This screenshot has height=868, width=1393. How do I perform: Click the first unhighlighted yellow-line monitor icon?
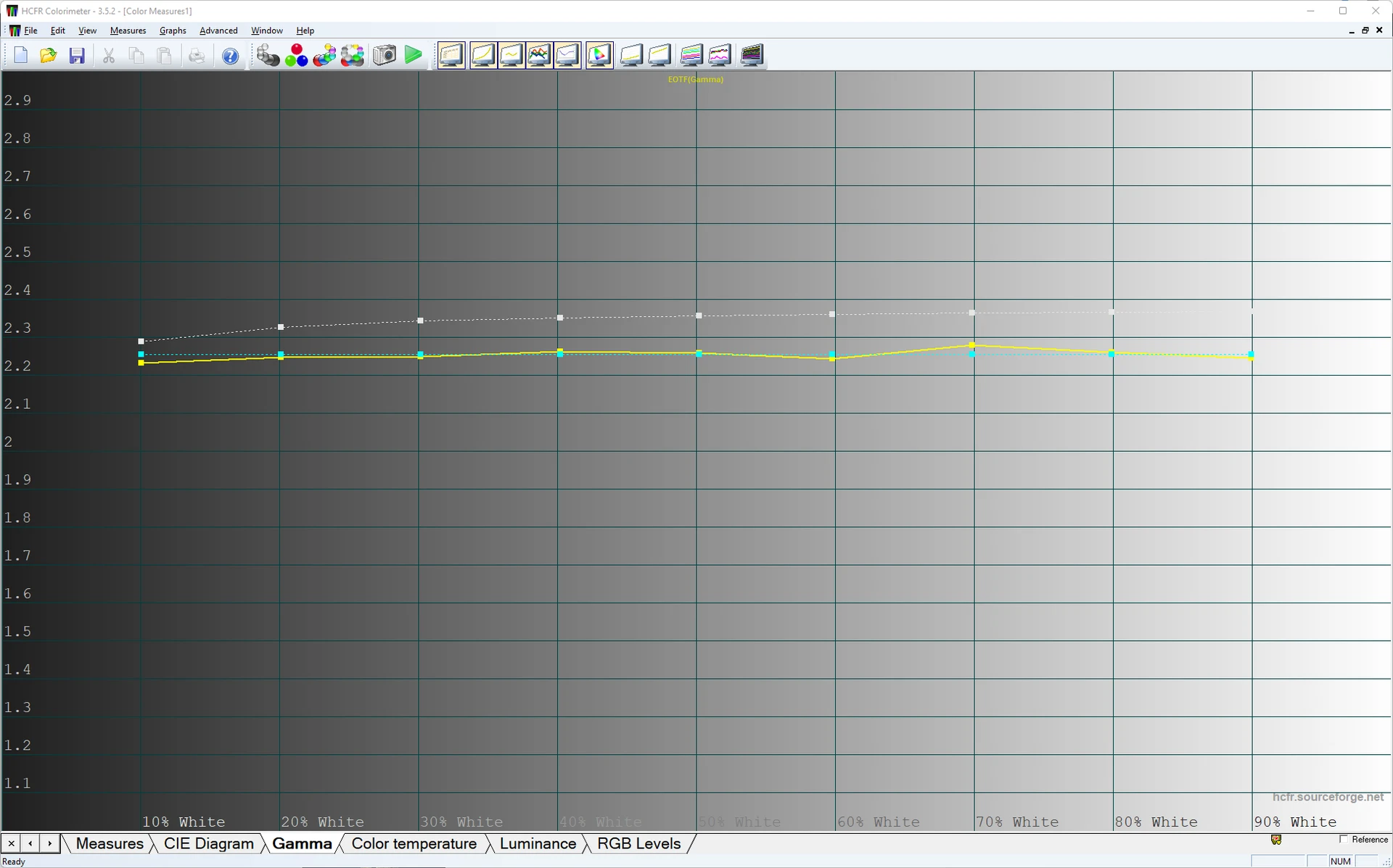[x=631, y=55]
